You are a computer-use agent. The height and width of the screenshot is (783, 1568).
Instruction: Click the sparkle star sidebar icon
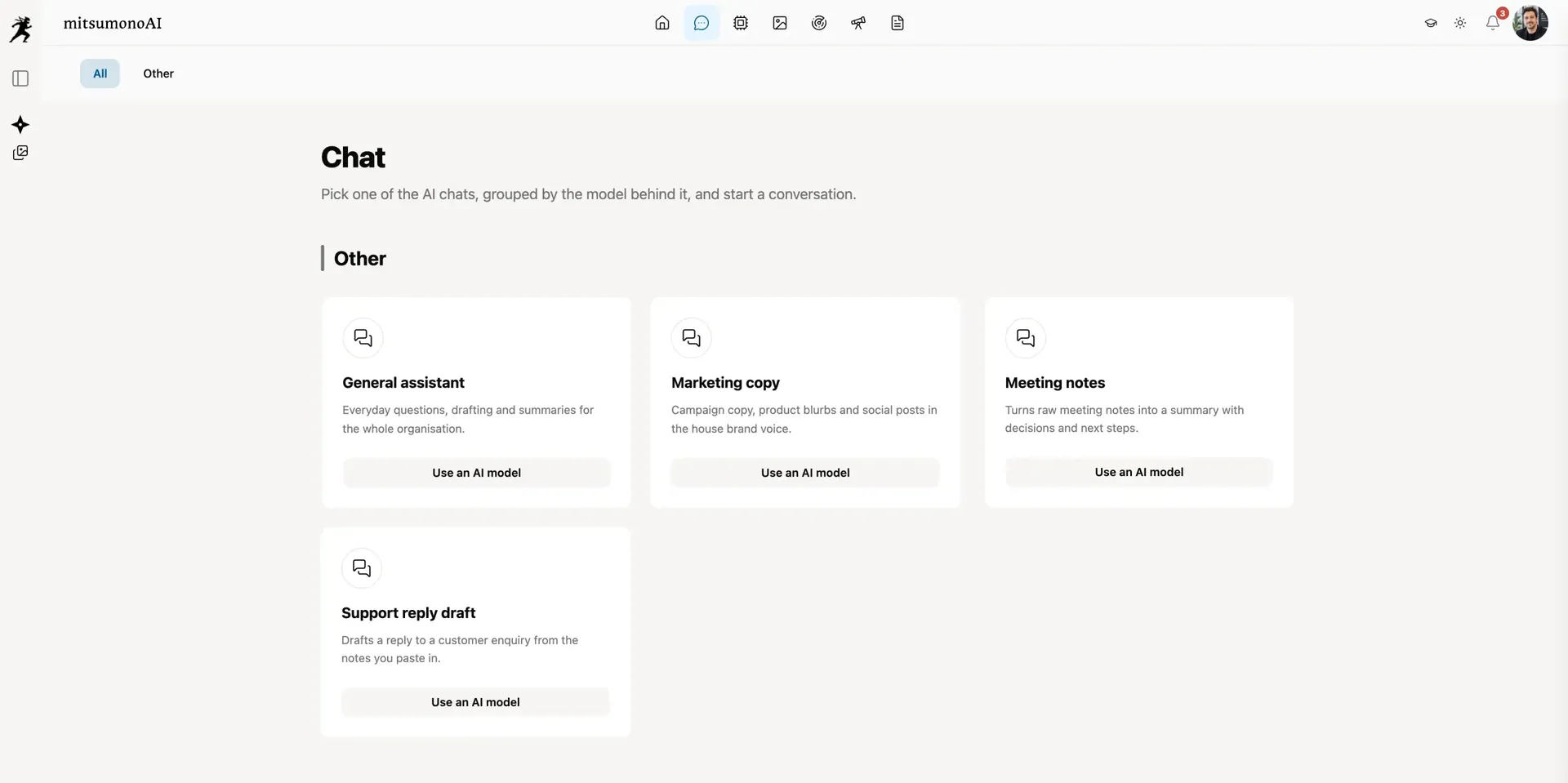point(20,125)
